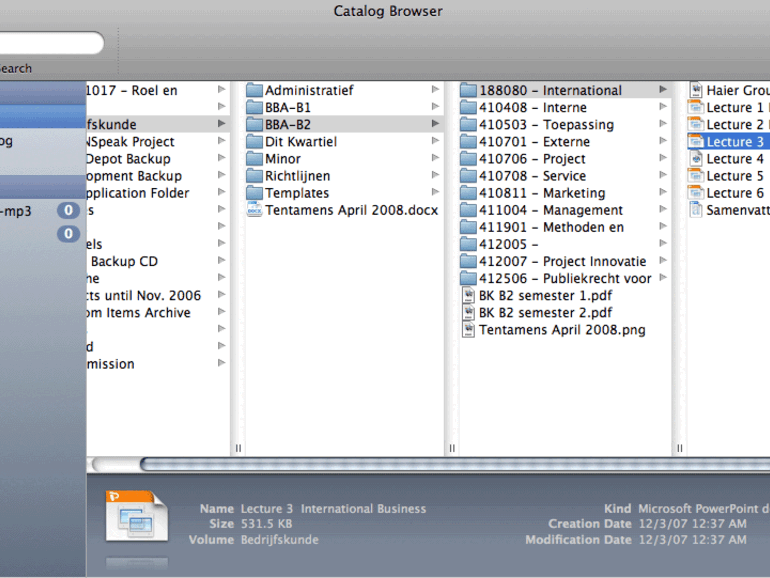
Task: Click the 412007 - Project Innovatie folder icon
Action: coord(468,261)
